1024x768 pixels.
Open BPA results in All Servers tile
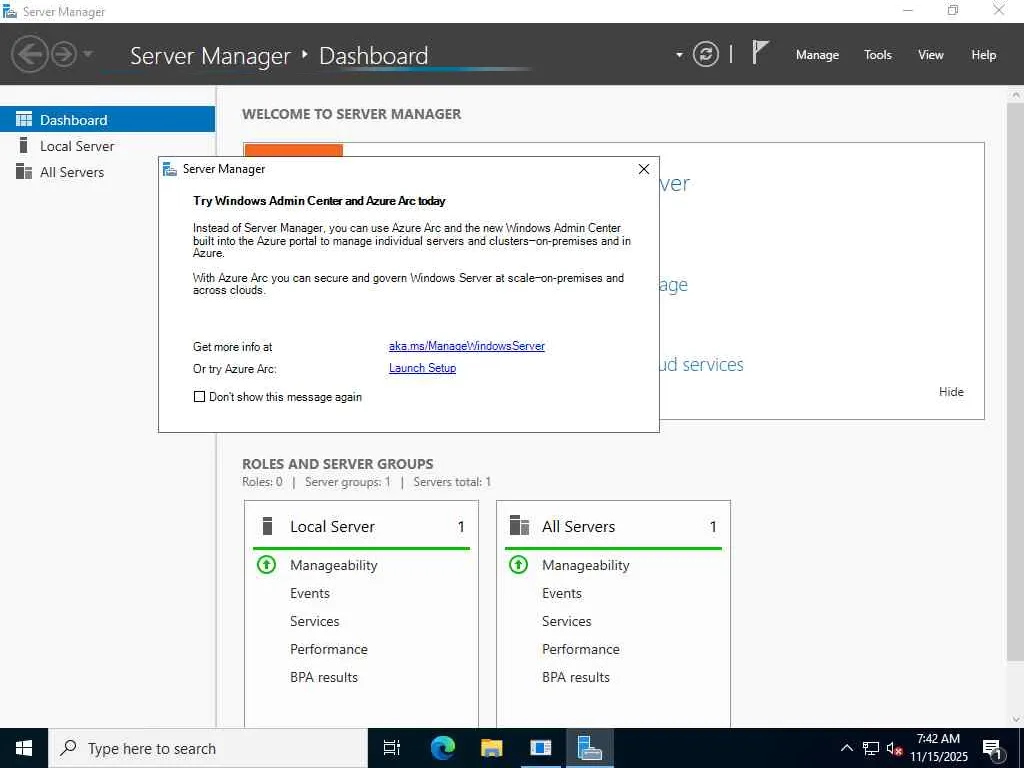[x=576, y=677]
